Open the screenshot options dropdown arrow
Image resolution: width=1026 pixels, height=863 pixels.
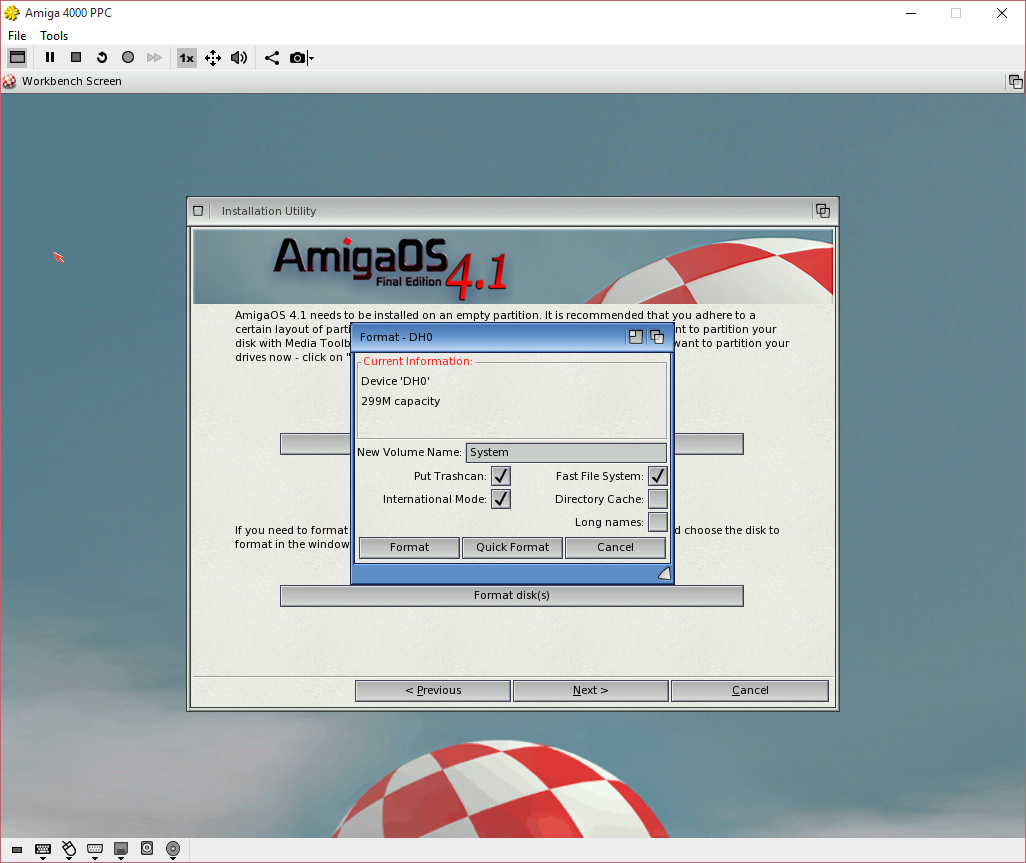coord(311,58)
